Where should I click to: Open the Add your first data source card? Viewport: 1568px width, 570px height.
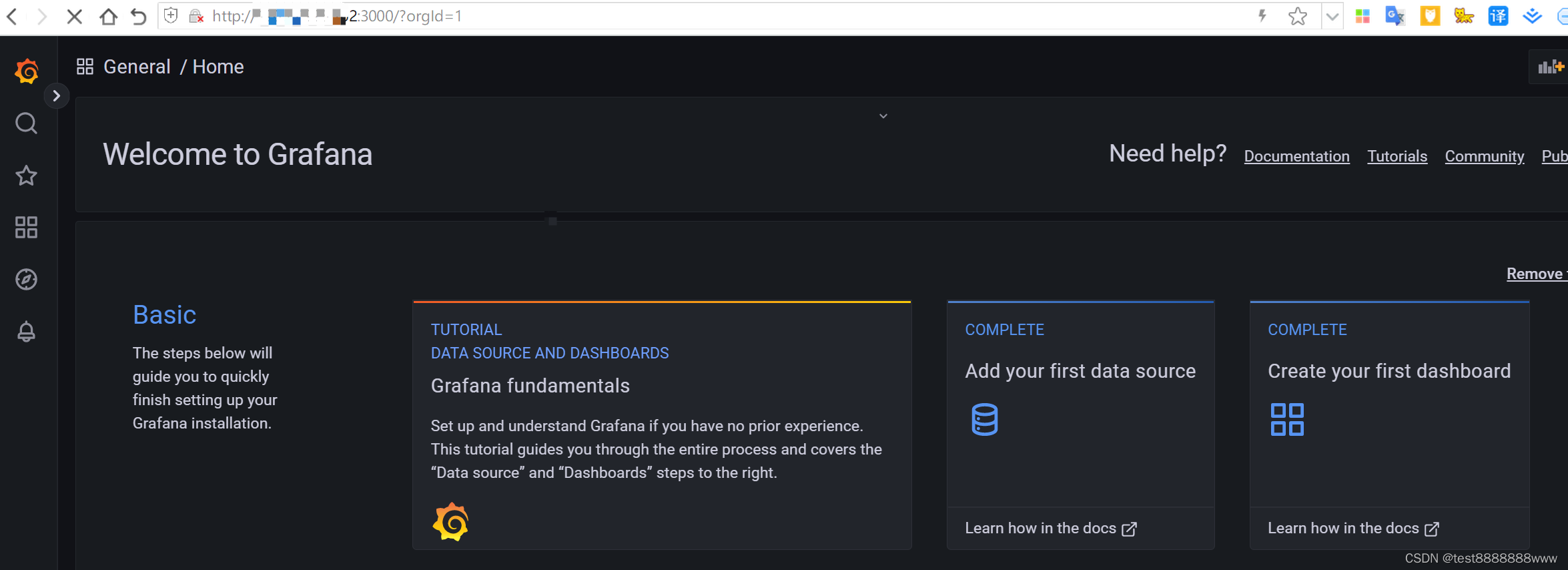1080,426
